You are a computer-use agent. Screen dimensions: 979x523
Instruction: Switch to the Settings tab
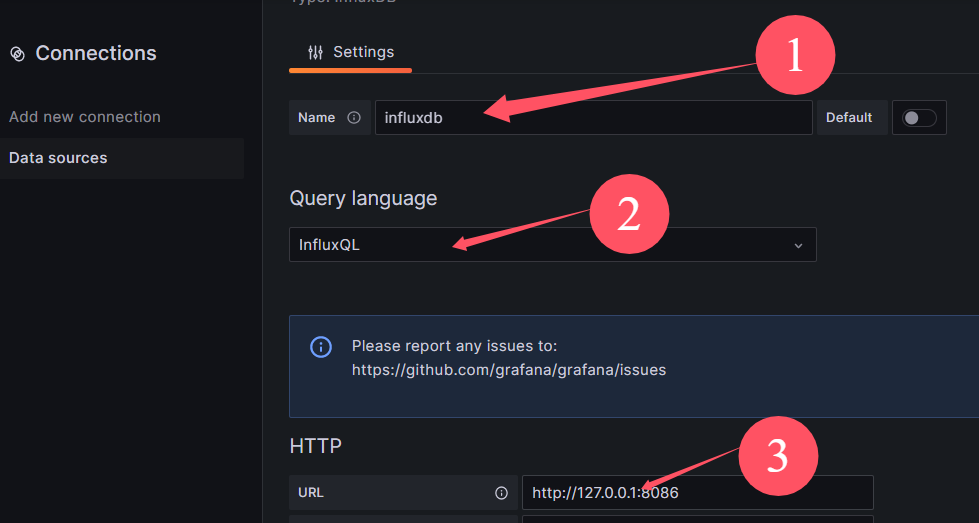point(350,52)
